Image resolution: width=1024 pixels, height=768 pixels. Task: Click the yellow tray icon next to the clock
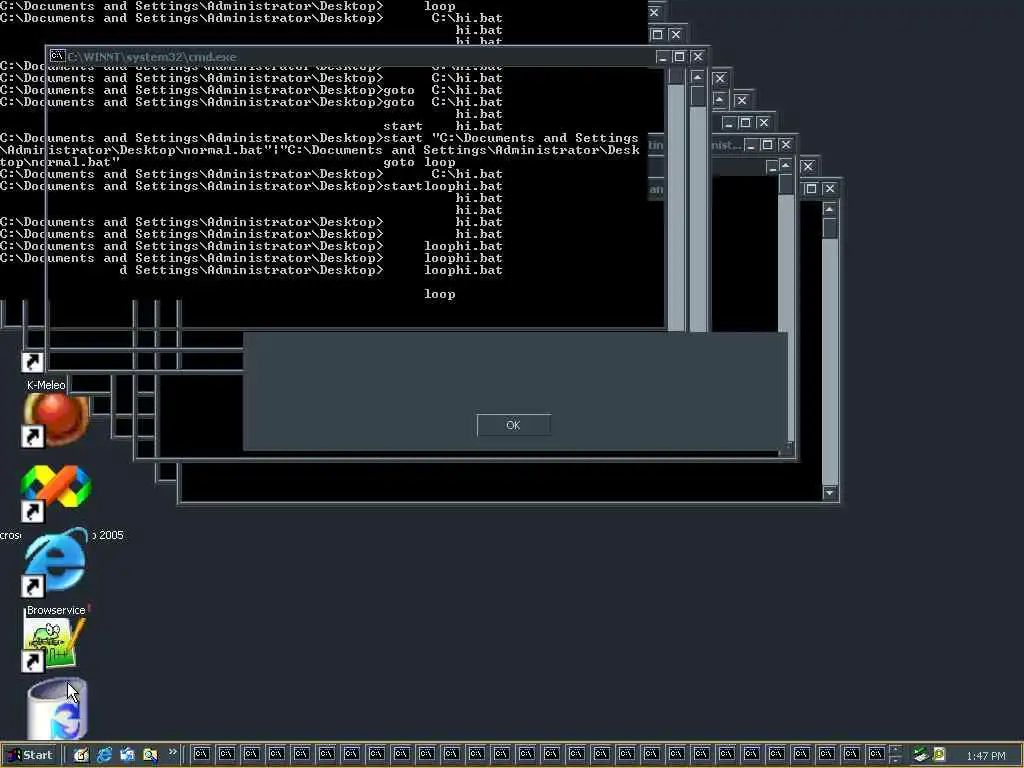pyautogui.click(x=939, y=754)
